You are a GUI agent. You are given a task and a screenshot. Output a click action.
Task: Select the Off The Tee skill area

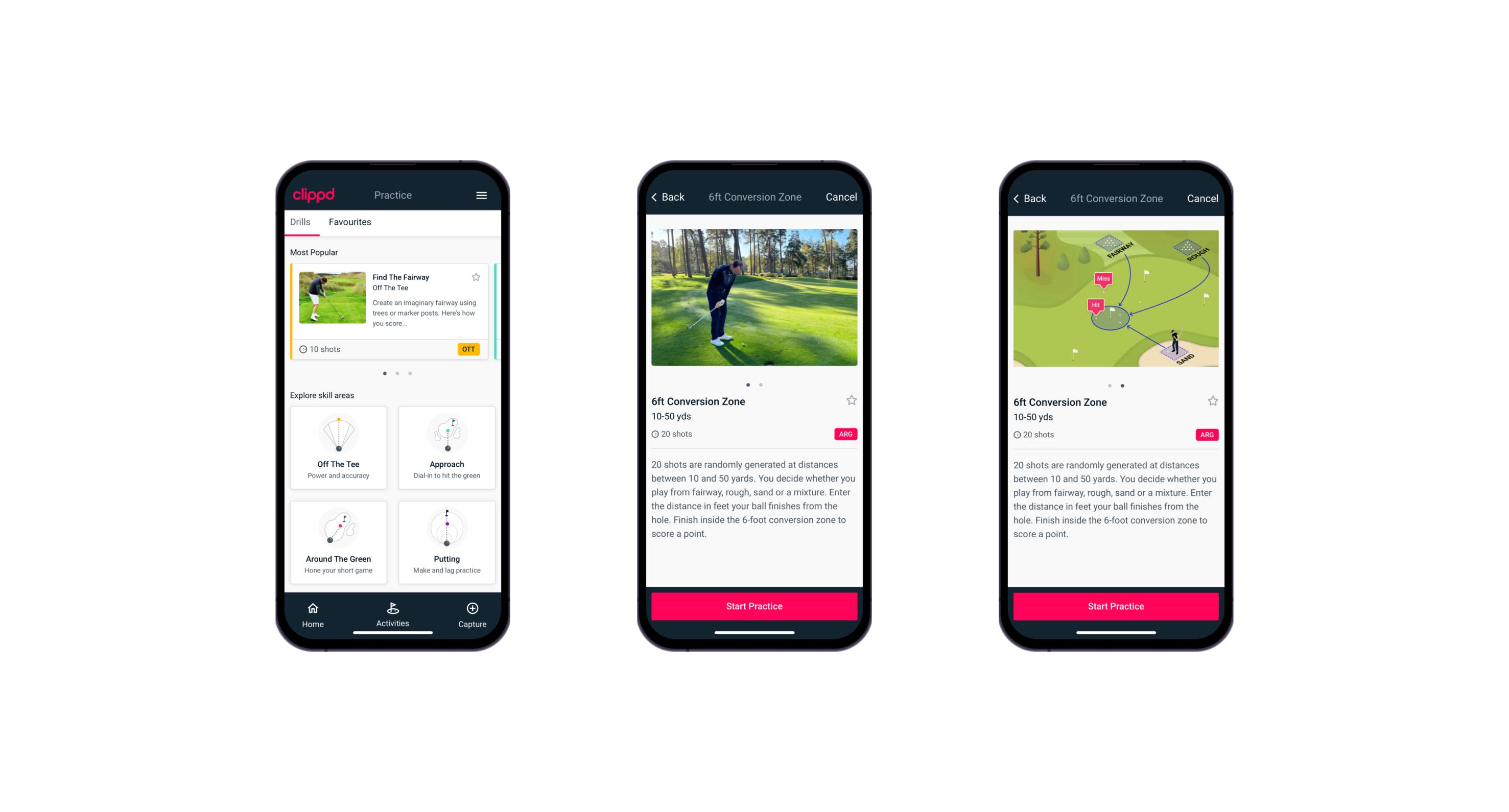coord(339,470)
